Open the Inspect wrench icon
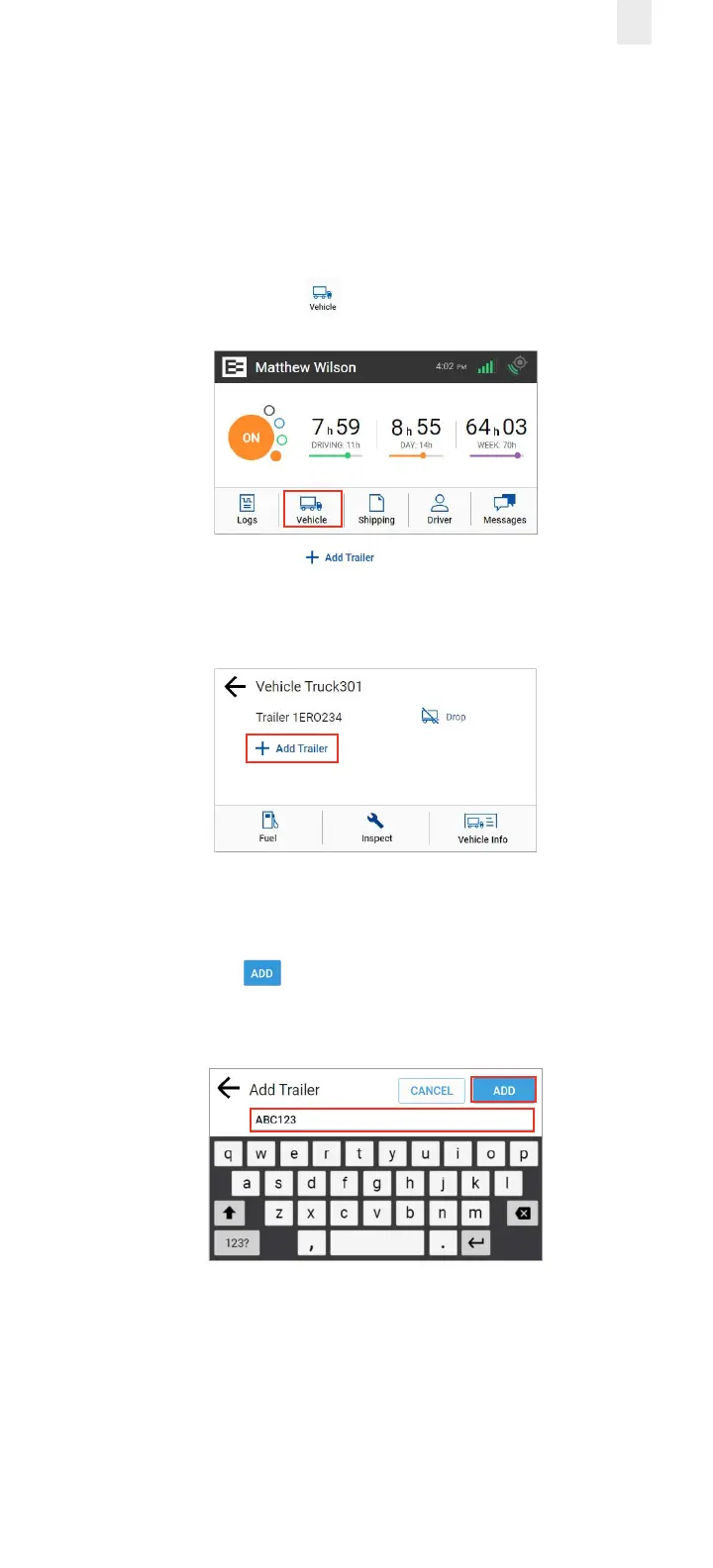The height and width of the screenshot is (1568, 713). tap(376, 828)
